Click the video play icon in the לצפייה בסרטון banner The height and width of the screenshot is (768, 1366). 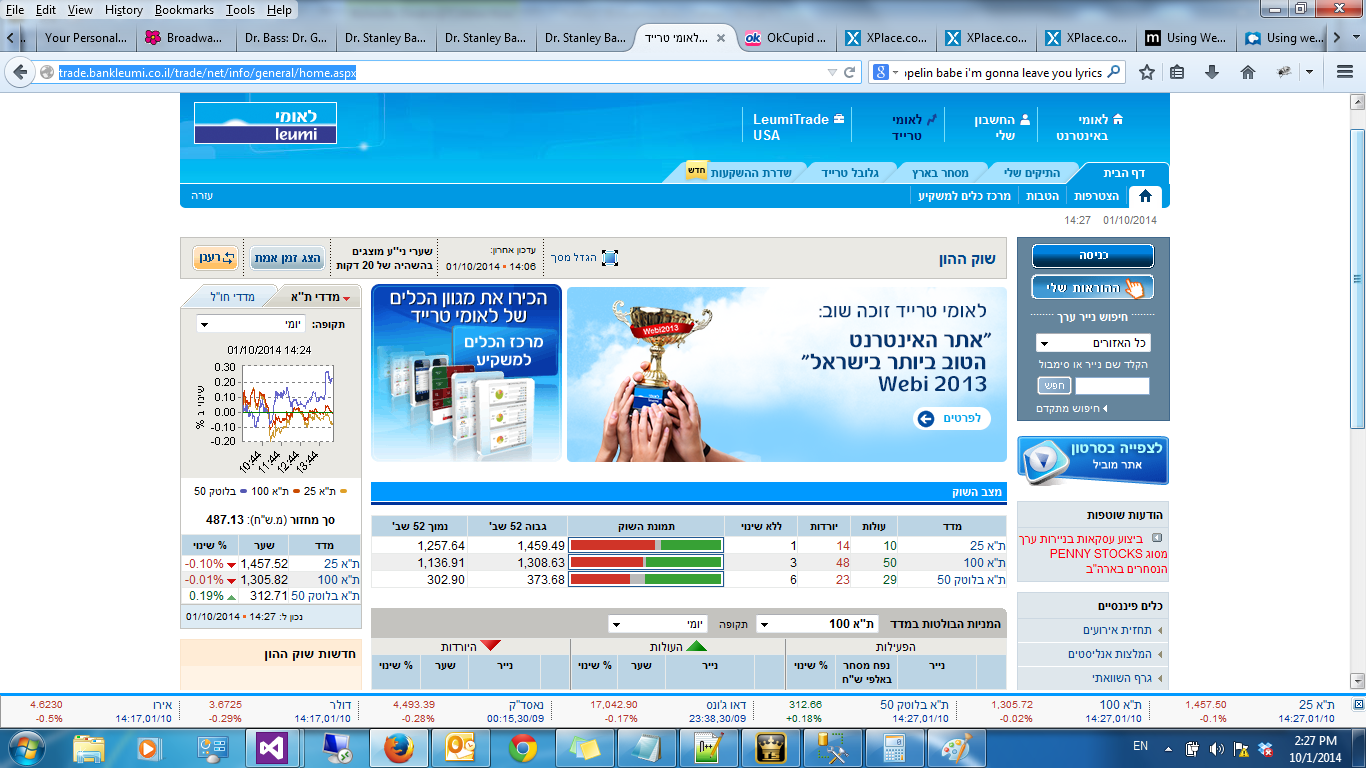click(1046, 461)
